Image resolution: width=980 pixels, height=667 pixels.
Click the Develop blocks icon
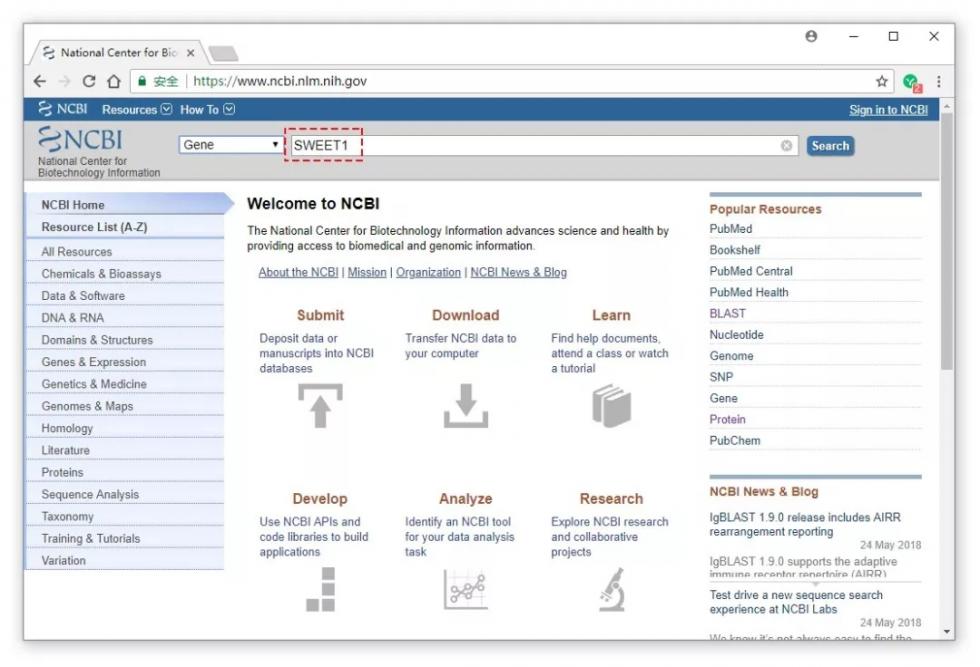[321, 589]
